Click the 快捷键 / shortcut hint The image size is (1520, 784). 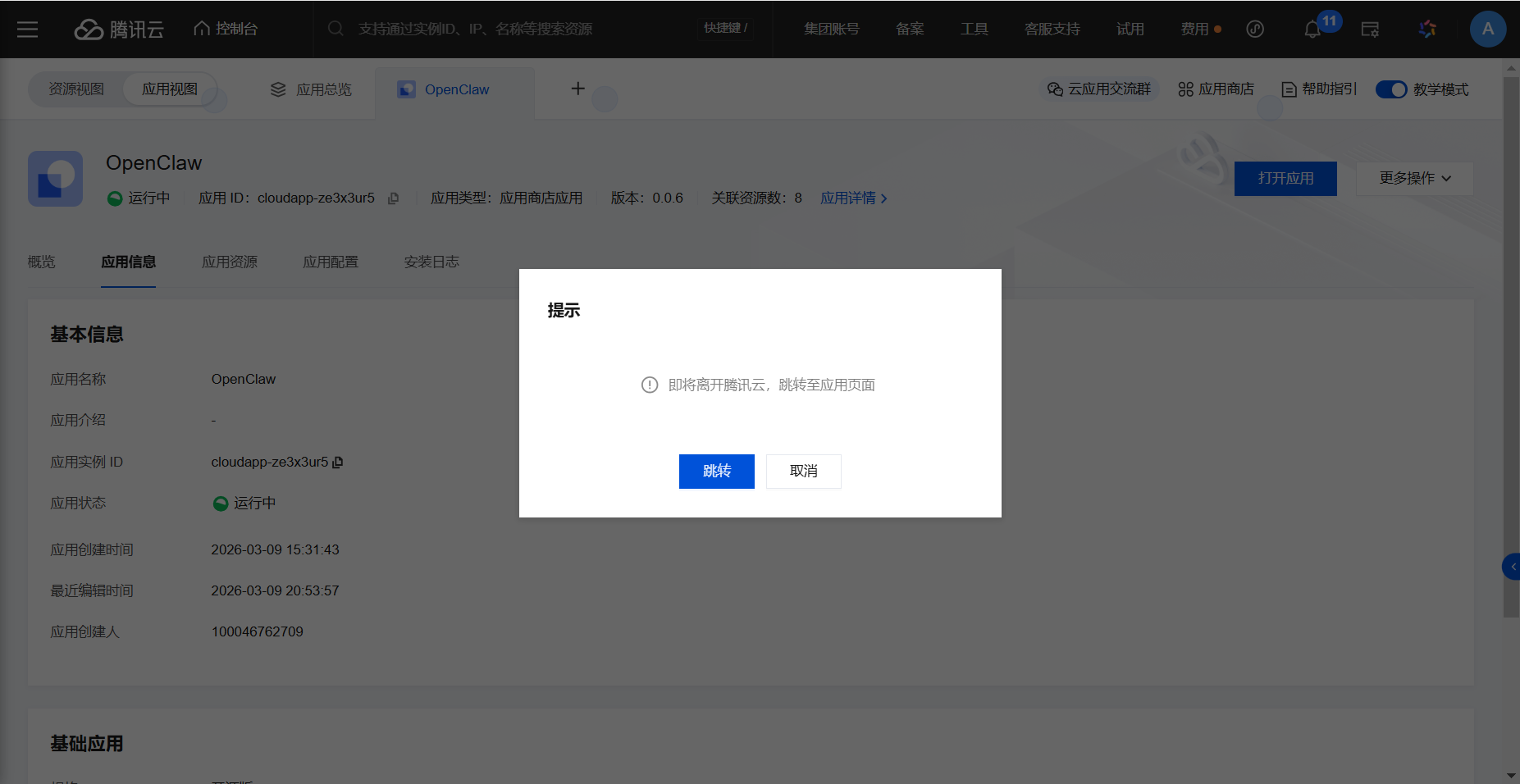[726, 28]
